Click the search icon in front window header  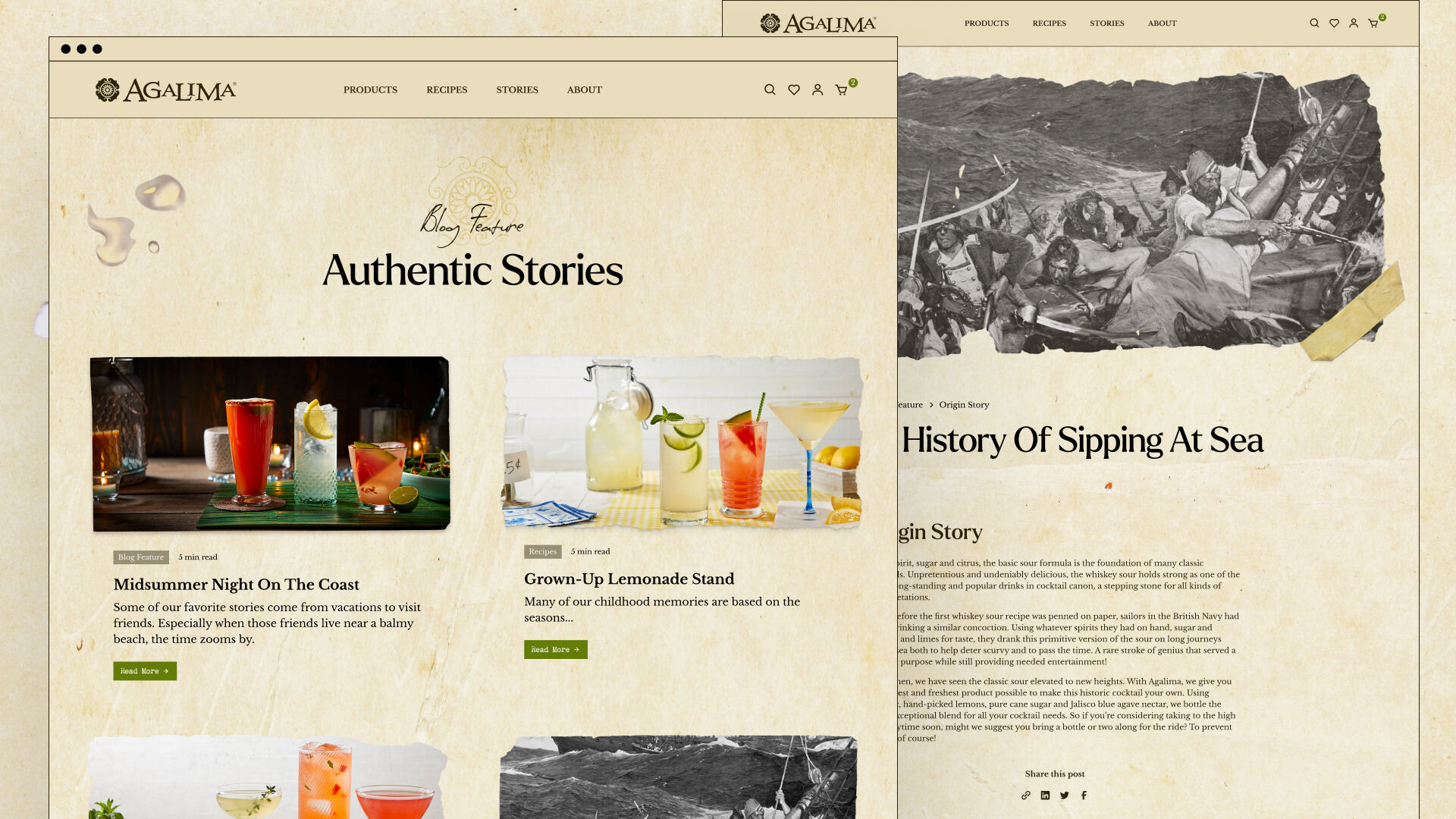click(x=770, y=89)
